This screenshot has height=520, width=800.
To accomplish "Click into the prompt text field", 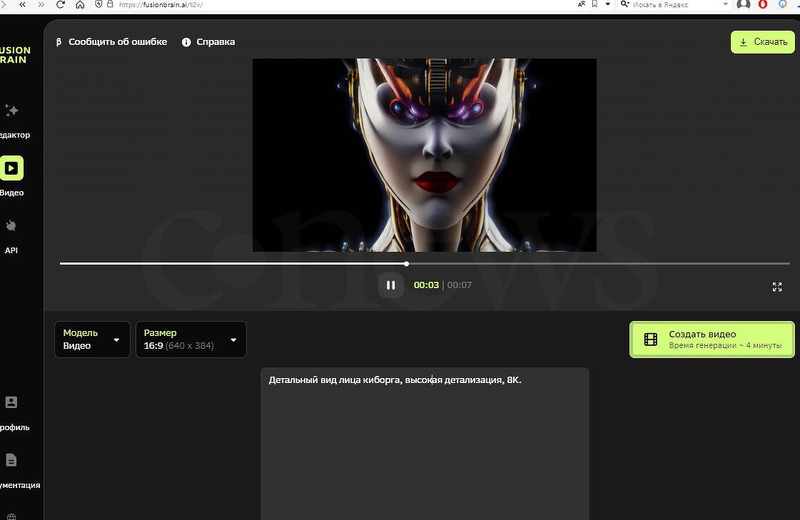I will (424, 440).
